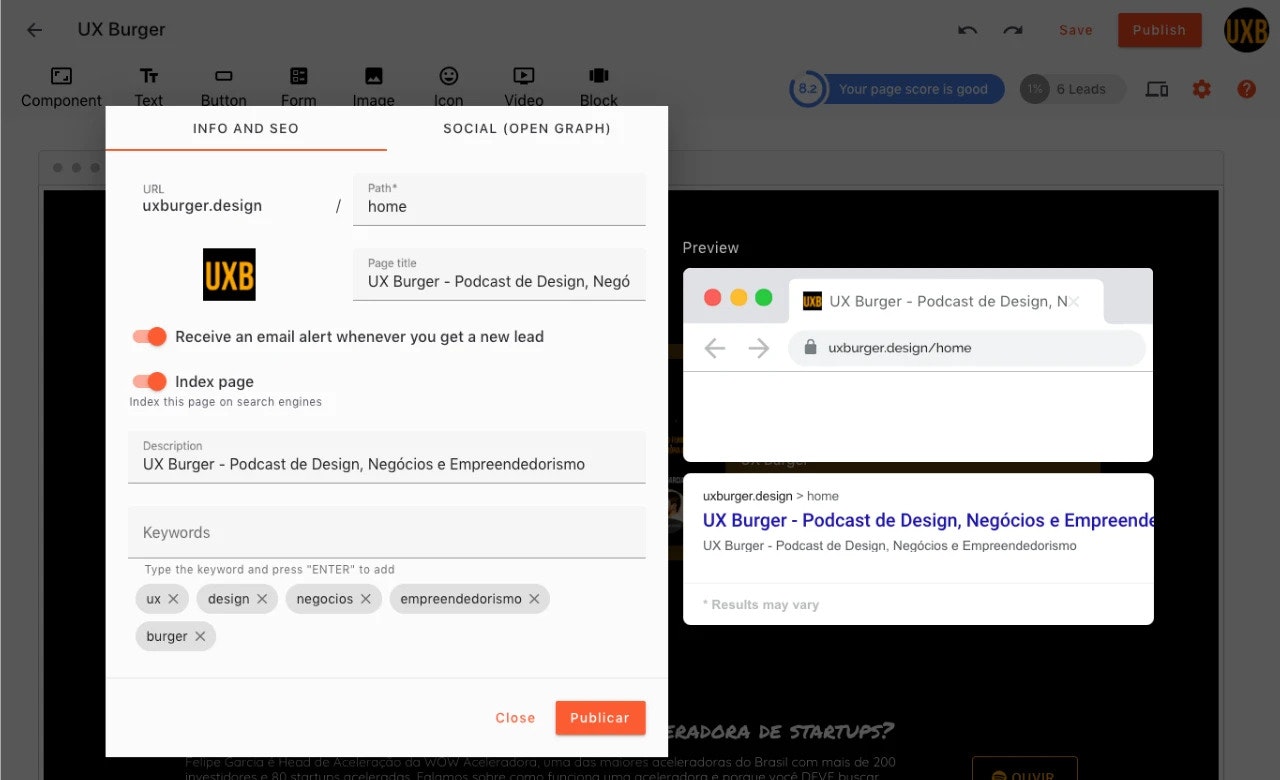
Task: Click the UX Burger page name in header
Action: point(122,30)
